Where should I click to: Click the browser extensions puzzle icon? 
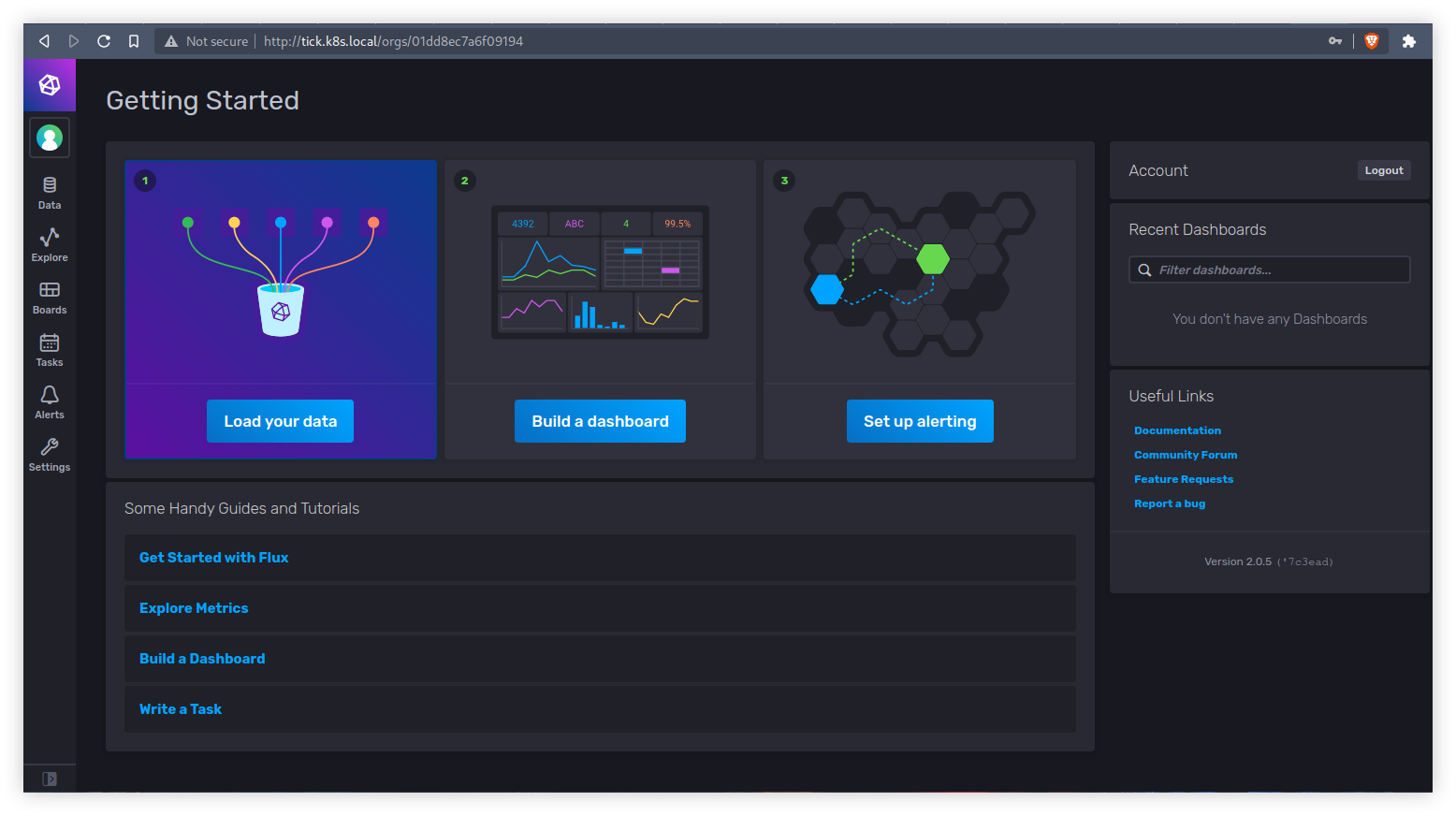click(x=1408, y=41)
